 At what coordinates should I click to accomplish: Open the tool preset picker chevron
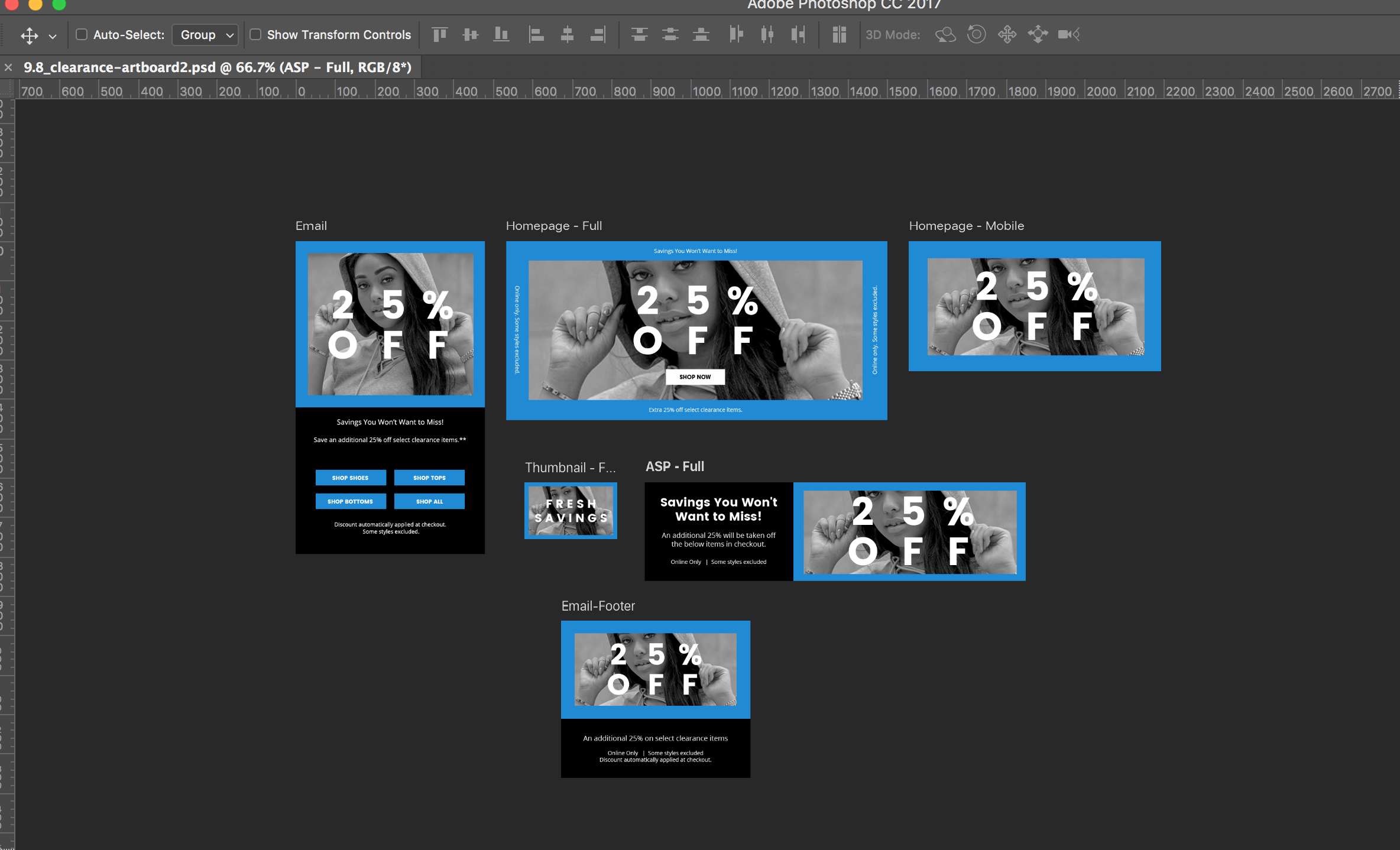point(53,36)
